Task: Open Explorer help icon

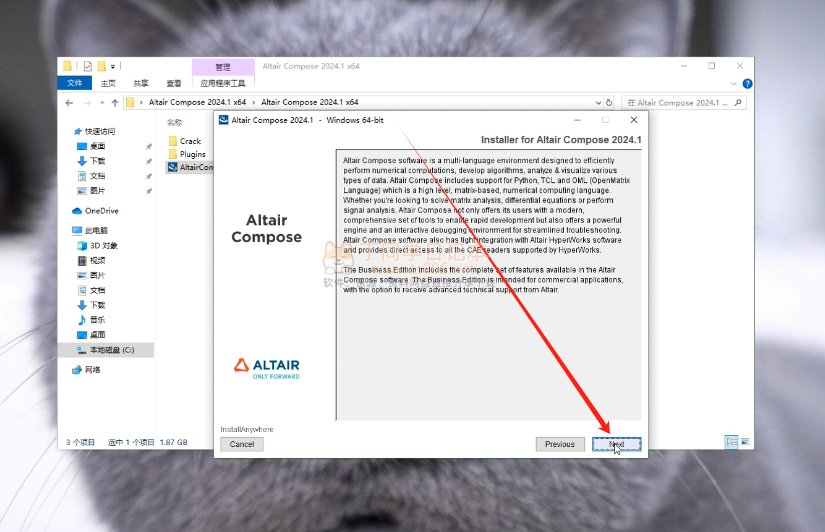Action: coord(747,84)
